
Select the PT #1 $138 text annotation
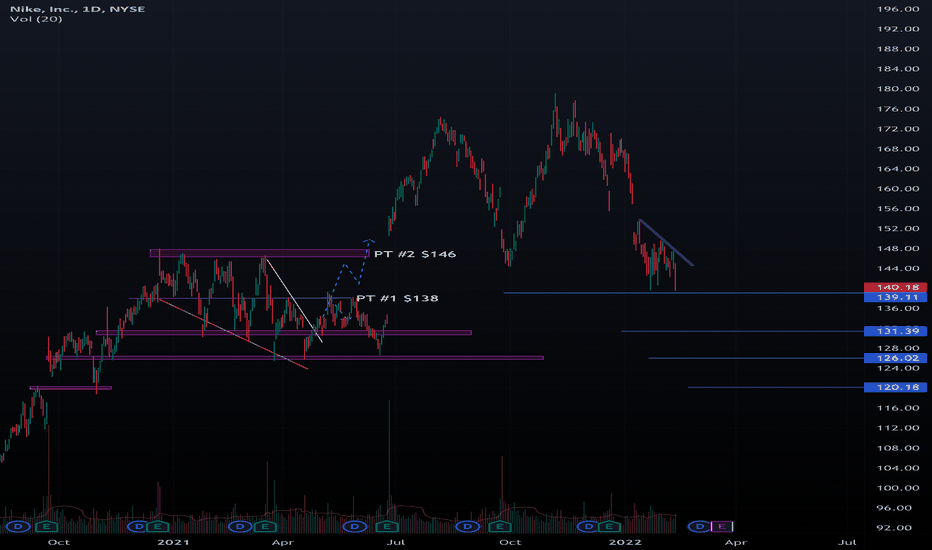pos(397,298)
